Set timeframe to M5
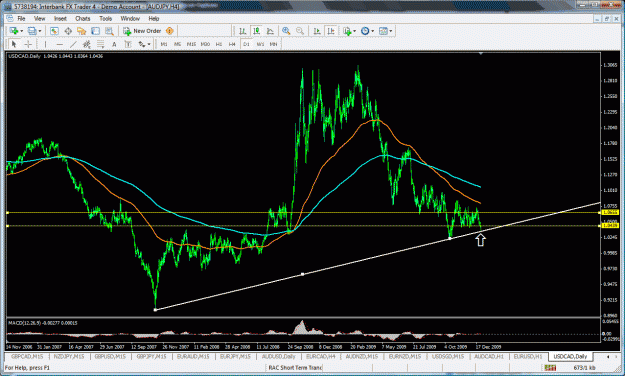The height and width of the screenshot is (376, 625). [177, 44]
